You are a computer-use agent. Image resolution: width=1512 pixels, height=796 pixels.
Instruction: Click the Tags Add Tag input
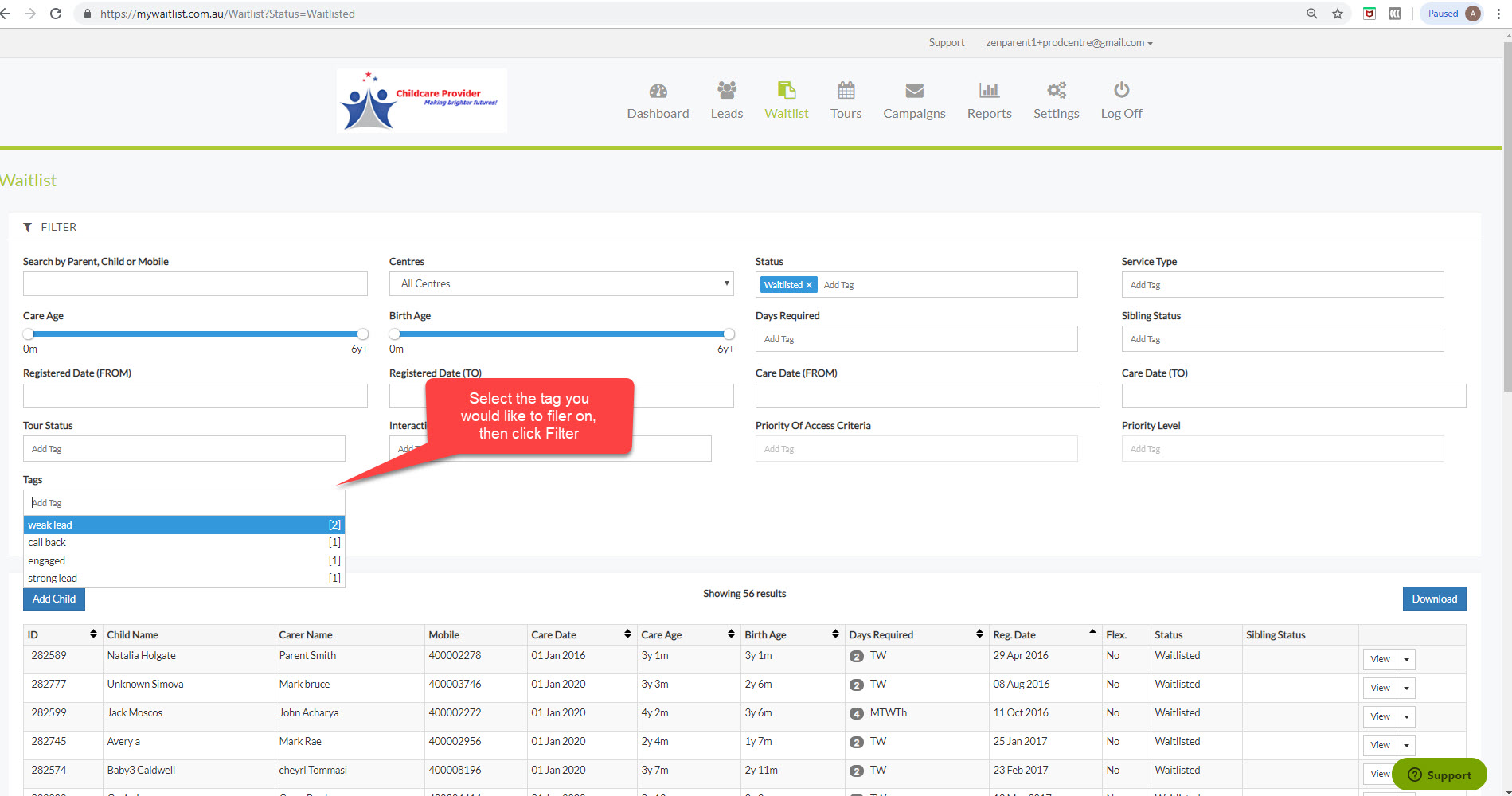click(184, 503)
